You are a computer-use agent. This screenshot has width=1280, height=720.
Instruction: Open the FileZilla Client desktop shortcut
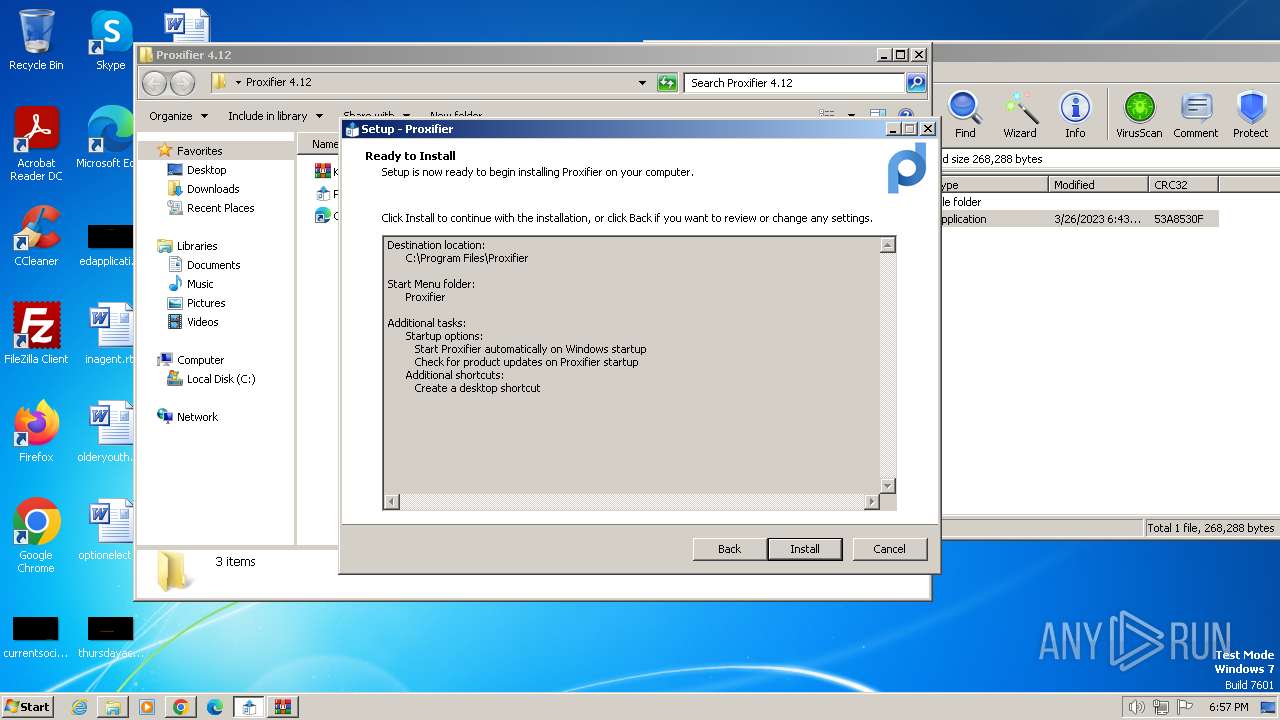(36, 334)
